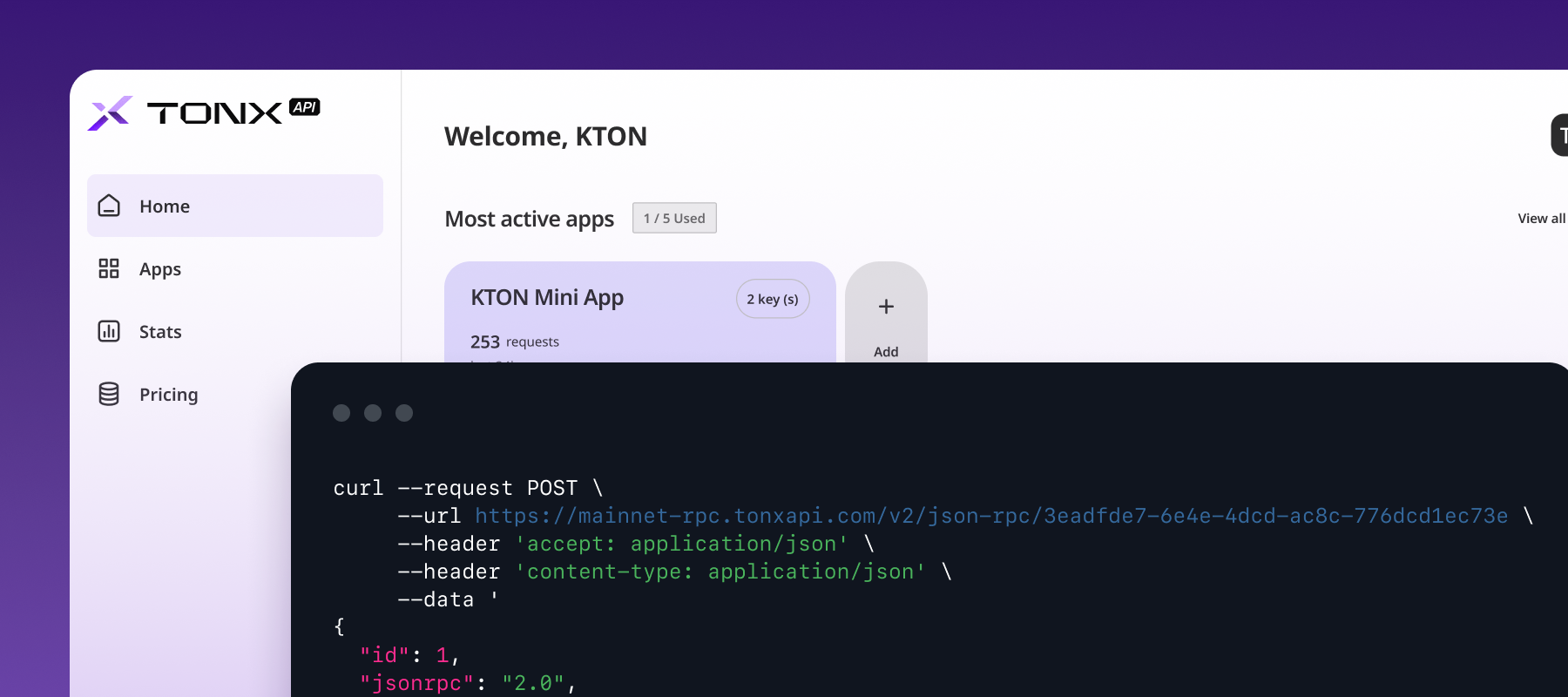Click the Pricing coins icon
The width and height of the screenshot is (1568, 697).
(109, 394)
